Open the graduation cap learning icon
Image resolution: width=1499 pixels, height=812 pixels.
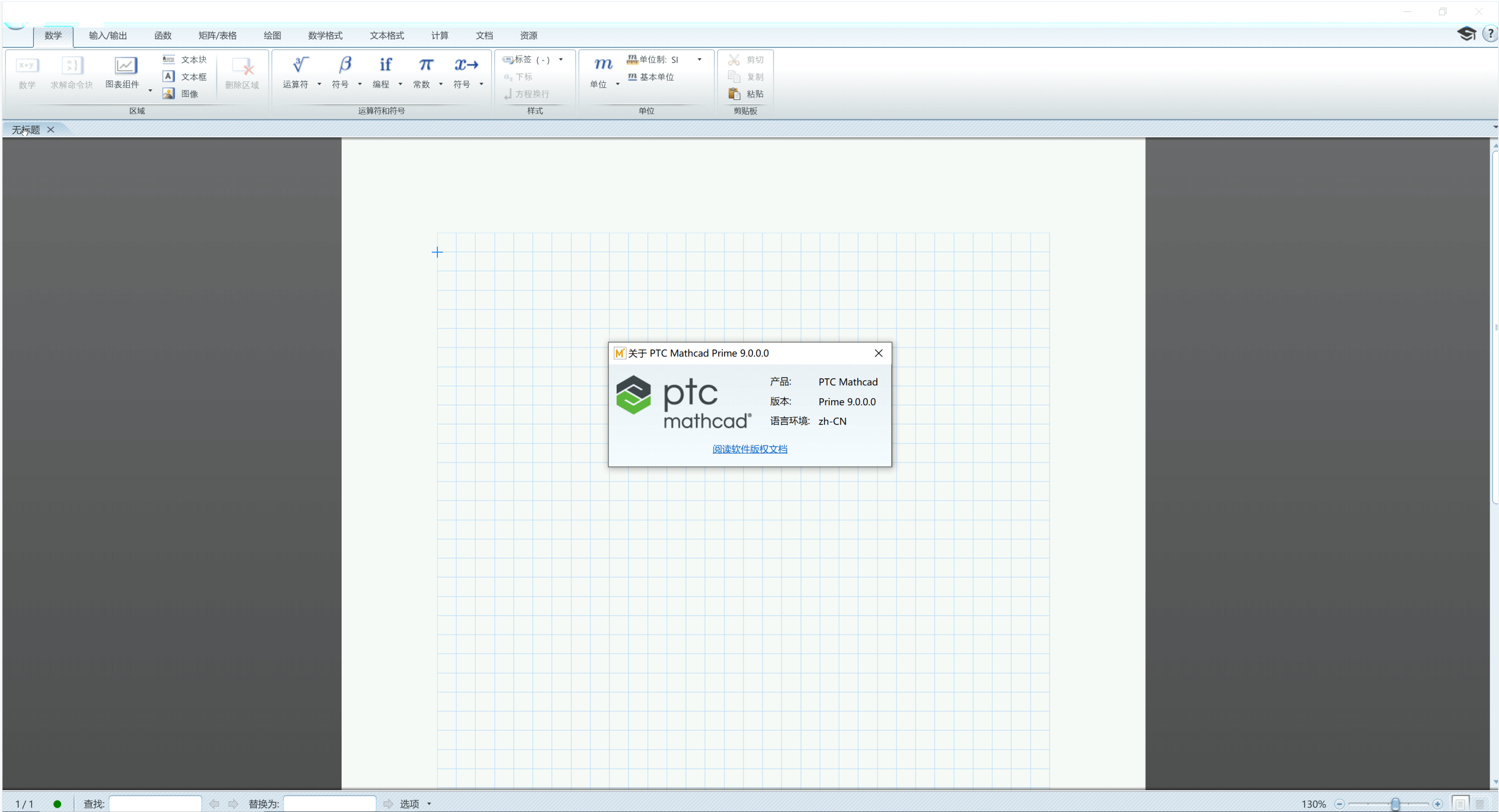(x=1466, y=34)
